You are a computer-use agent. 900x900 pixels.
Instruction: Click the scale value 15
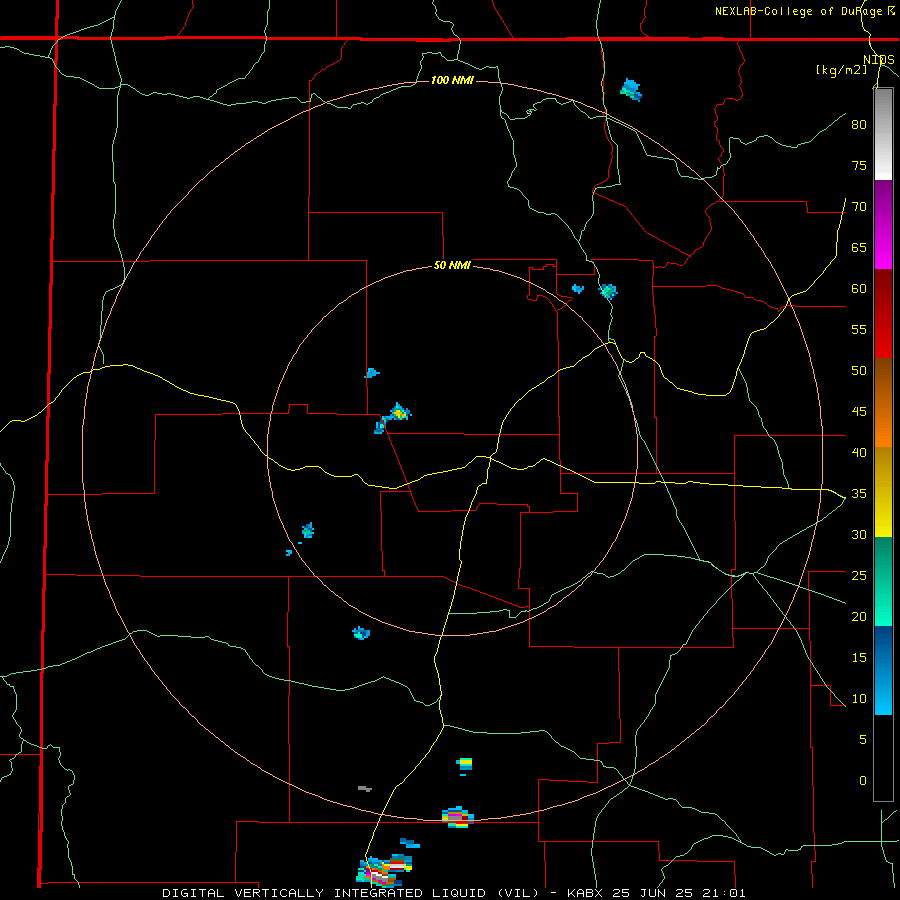point(859,658)
